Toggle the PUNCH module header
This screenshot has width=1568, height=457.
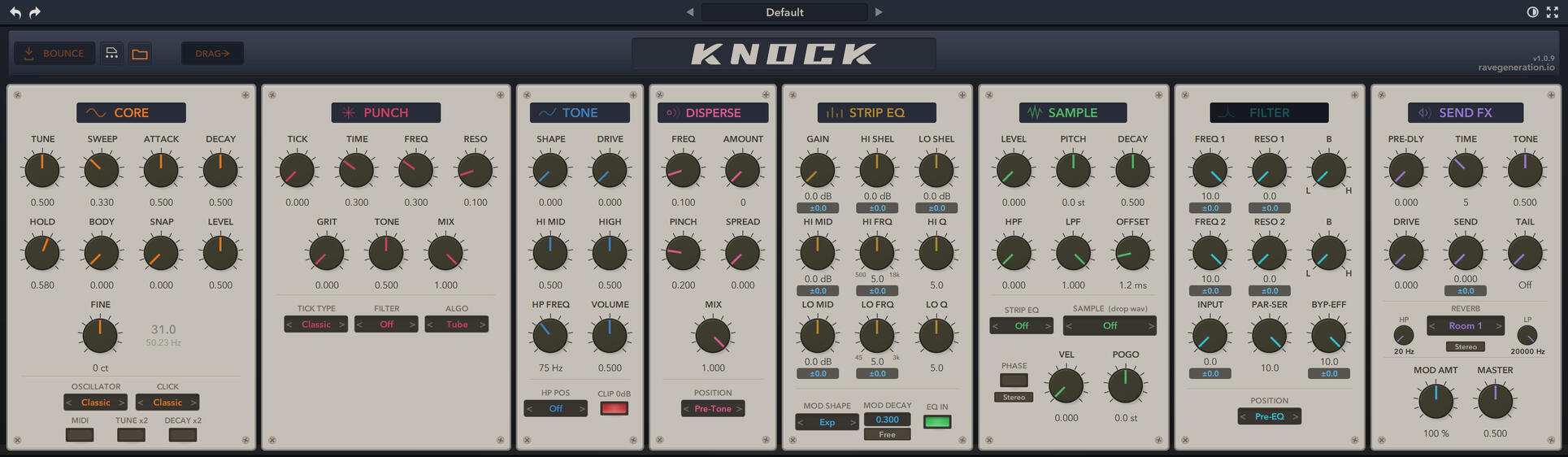point(386,112)
